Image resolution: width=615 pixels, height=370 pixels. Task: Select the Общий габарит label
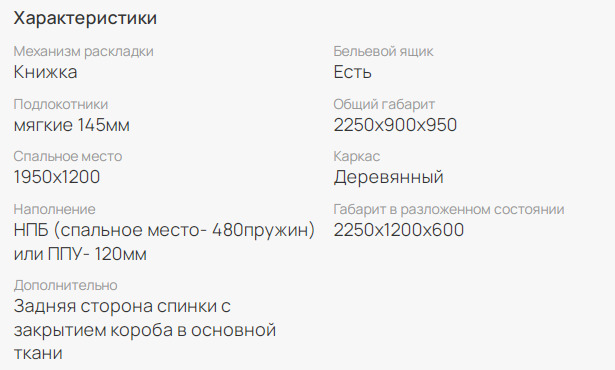coord(384,104)
